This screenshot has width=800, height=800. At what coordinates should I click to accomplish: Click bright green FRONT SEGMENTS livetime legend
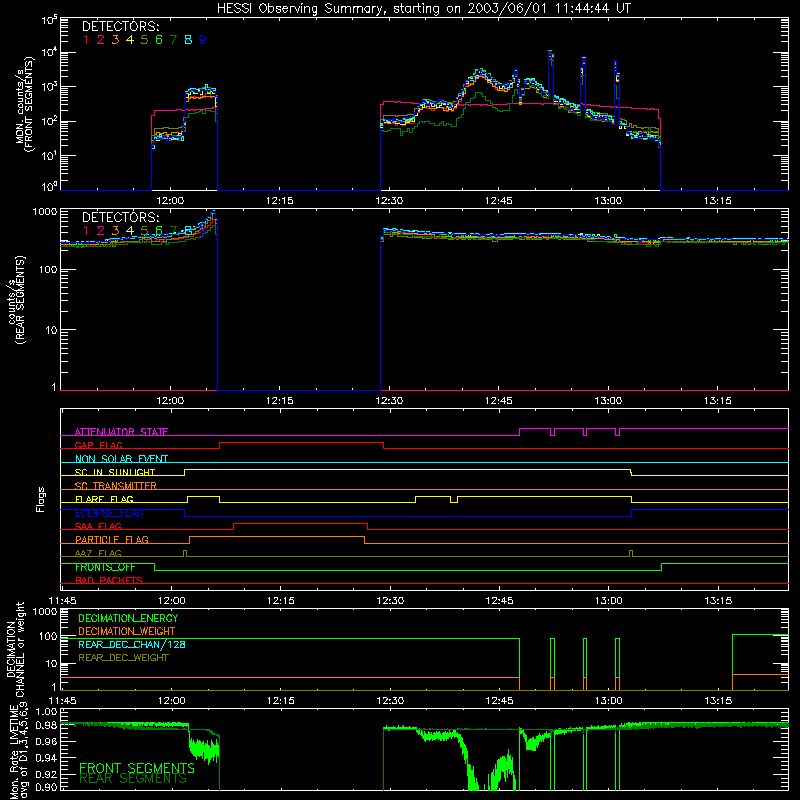137,768
